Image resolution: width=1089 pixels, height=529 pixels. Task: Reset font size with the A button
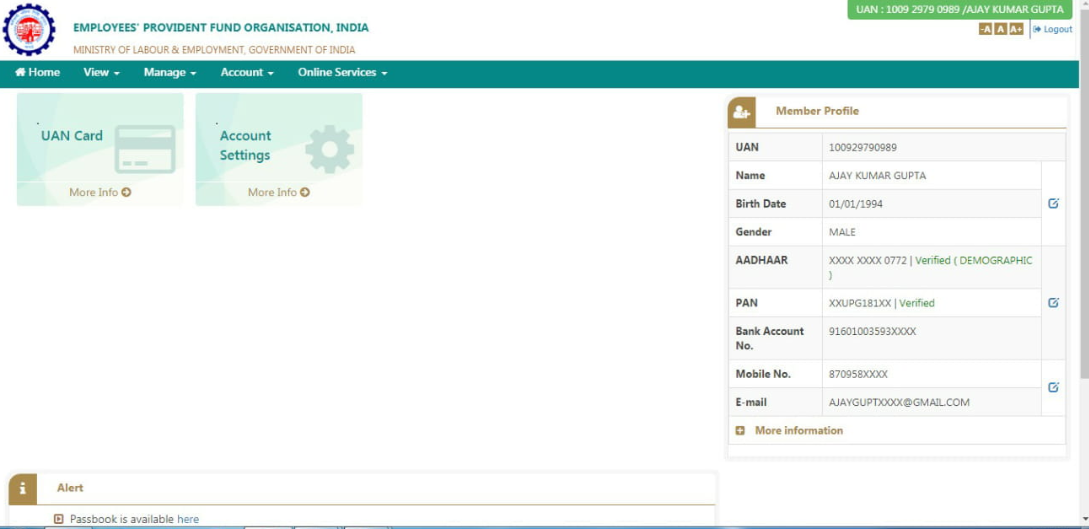[1000, 30]
